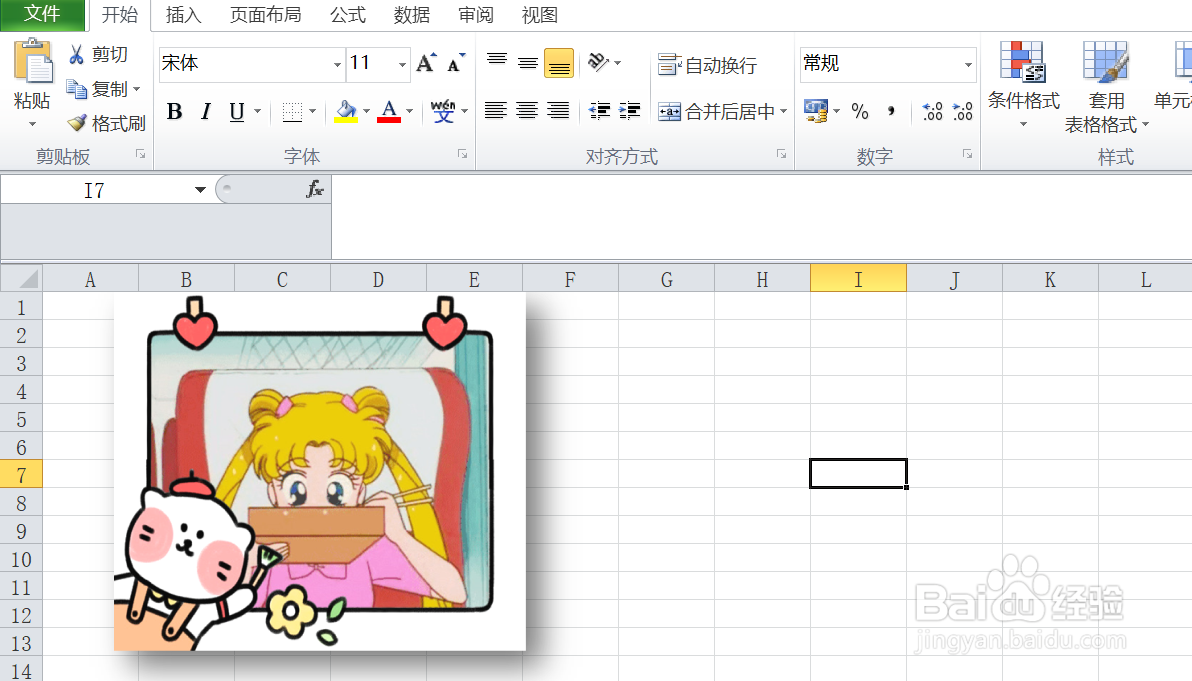Click the insert function fx button
This screenshot has height=681, width=1192.
pyautogui.click(x=314, y=189)
